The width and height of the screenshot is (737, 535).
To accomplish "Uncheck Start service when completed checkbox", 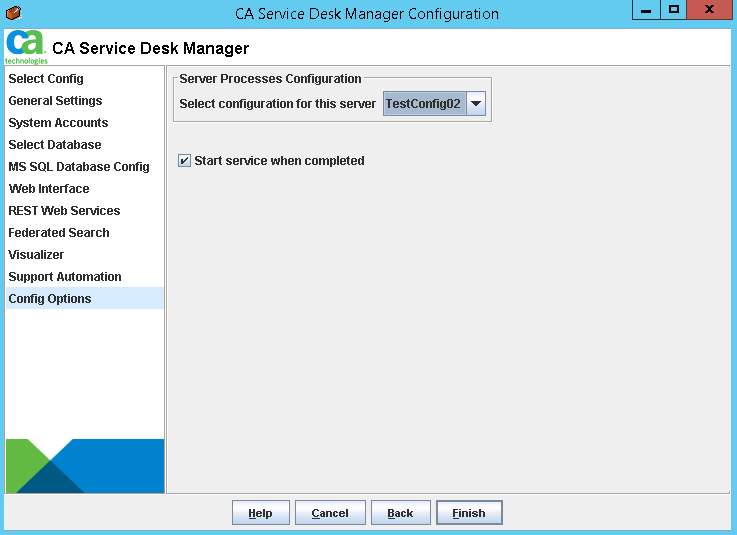I will 184,160.
